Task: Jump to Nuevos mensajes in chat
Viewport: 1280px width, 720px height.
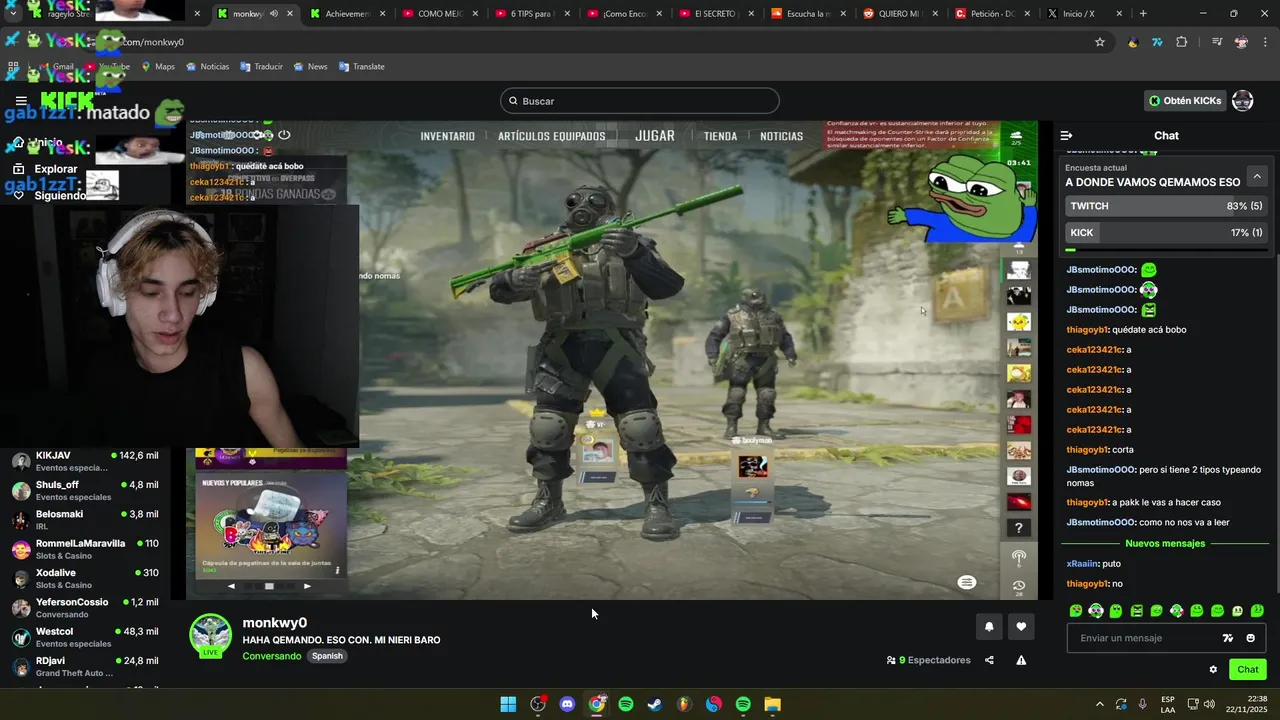Action: 1165,544
